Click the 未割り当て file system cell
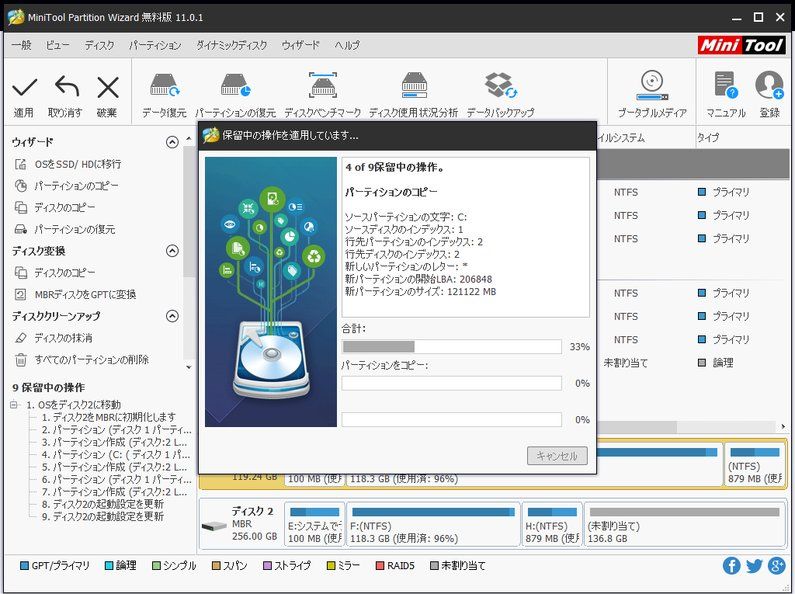Image resolution: width=795 pixels, height=594 pixels. (x=626, y=363)
